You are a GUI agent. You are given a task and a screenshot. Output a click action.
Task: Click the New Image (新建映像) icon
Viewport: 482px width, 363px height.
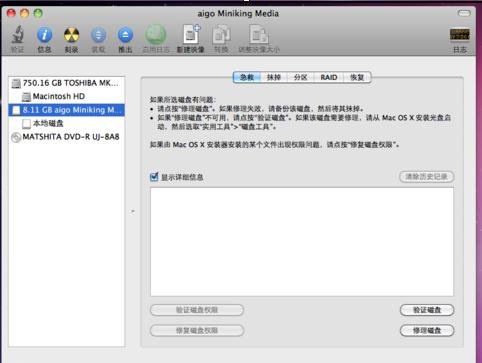(x=191, y=34)
